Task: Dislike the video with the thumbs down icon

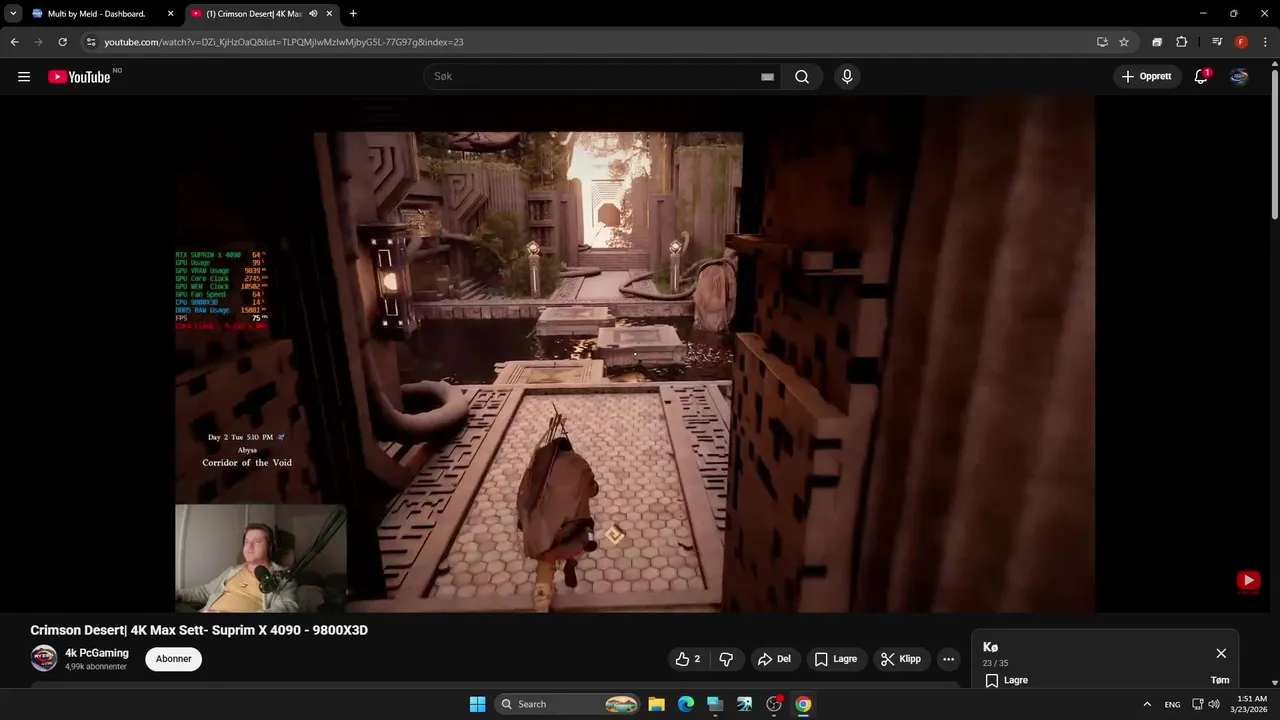Action: (726, 659)
